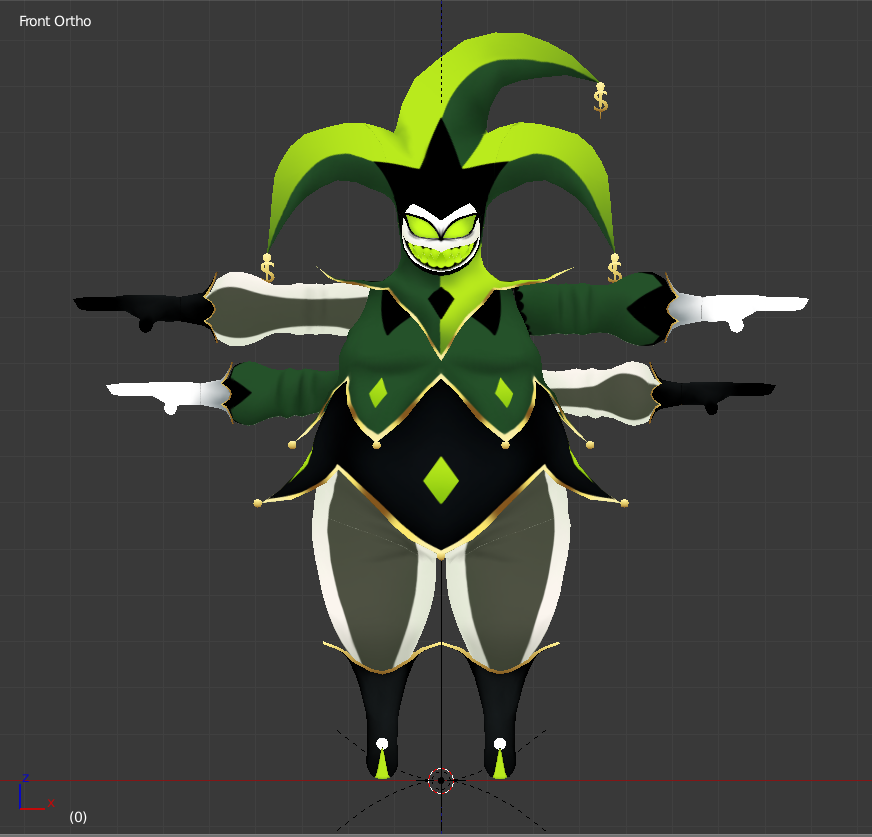Click the 3D cursor at the origin
The height and width of the screenshot is (837, 872).
pos(441,780)
